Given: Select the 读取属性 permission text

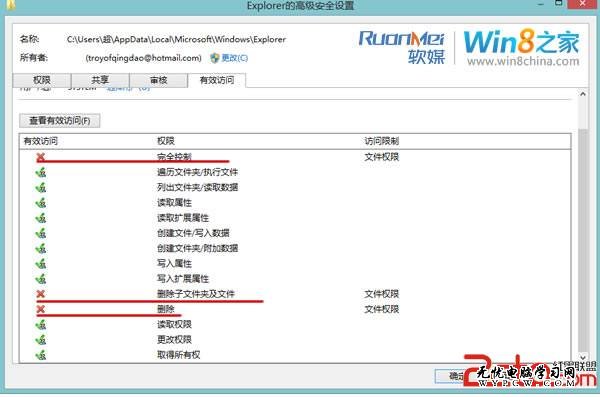Looking at the screenshot, I should tap(174, 203).
